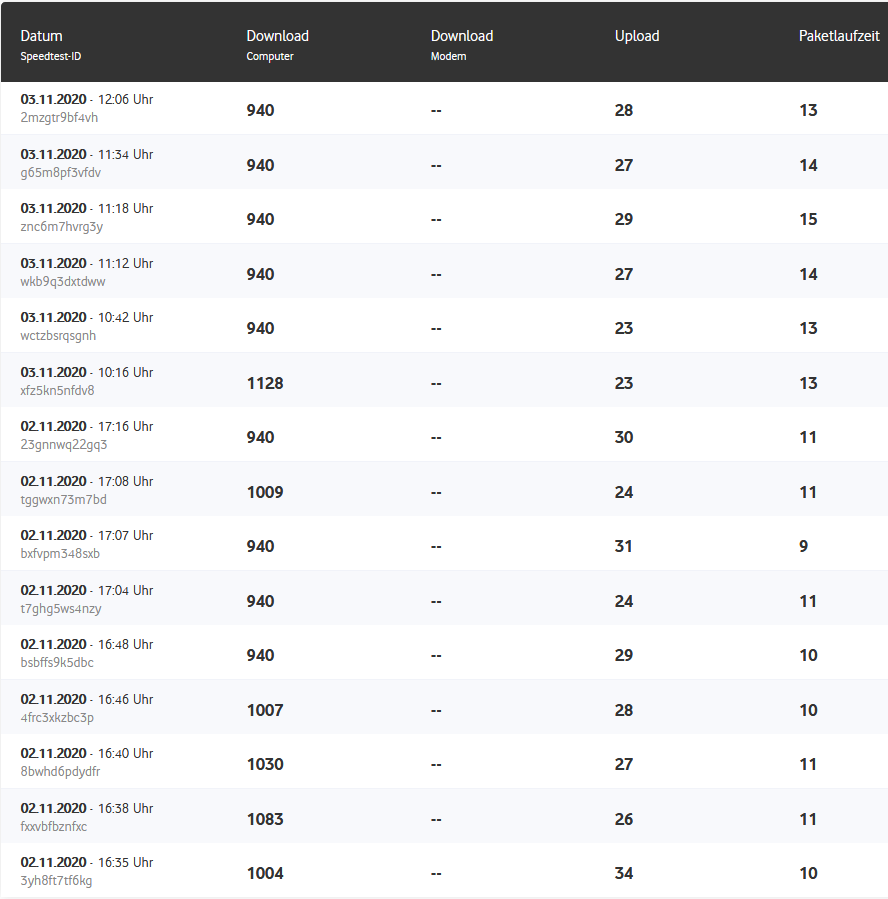The height and width of the screenshot is (899, 888).
Task: Click the Paketlaufzeit column header
Action: (x=838, y=36)
